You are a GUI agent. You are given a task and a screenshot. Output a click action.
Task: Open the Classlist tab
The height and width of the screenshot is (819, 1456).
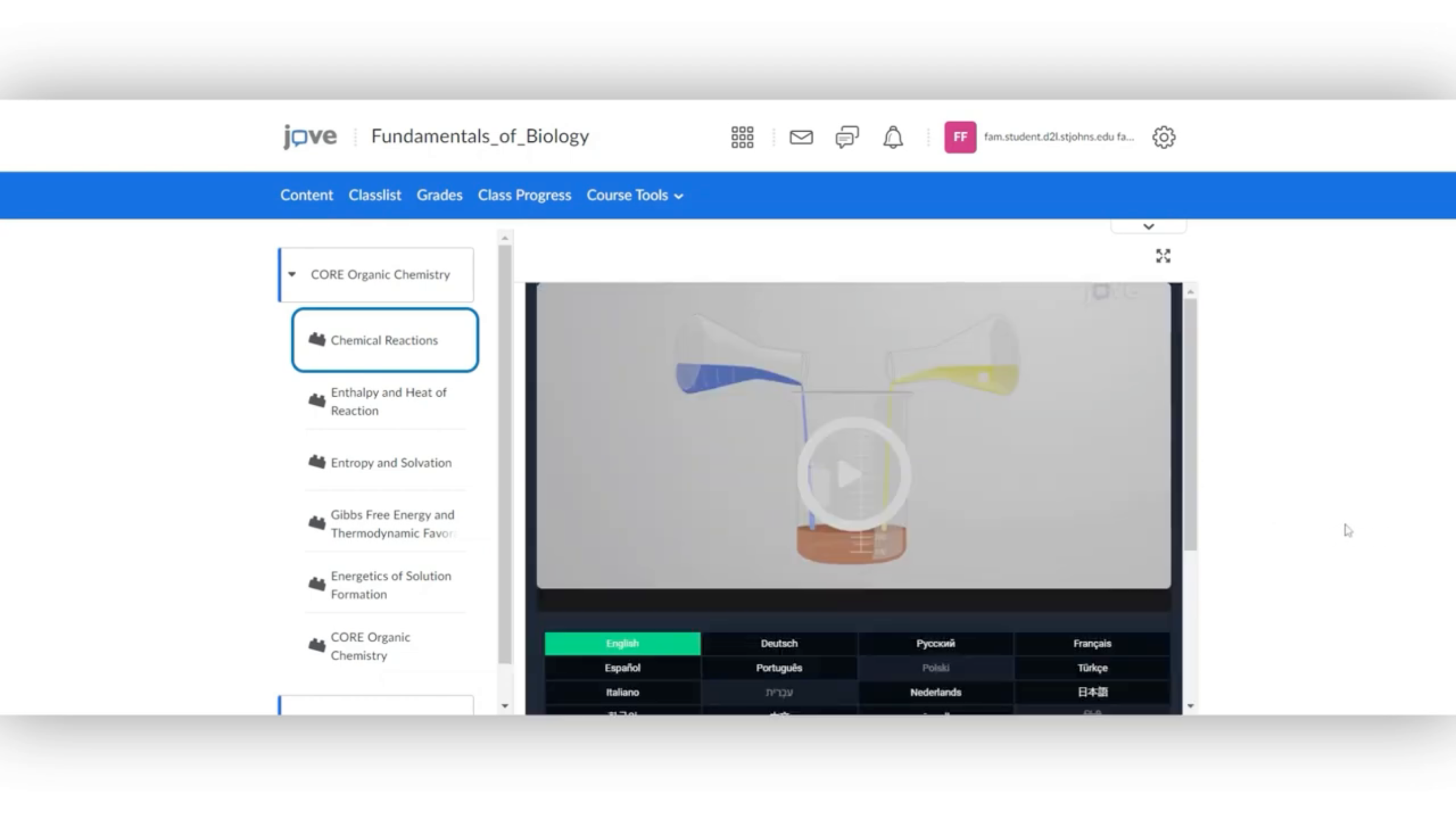click(x=374, y=195)
